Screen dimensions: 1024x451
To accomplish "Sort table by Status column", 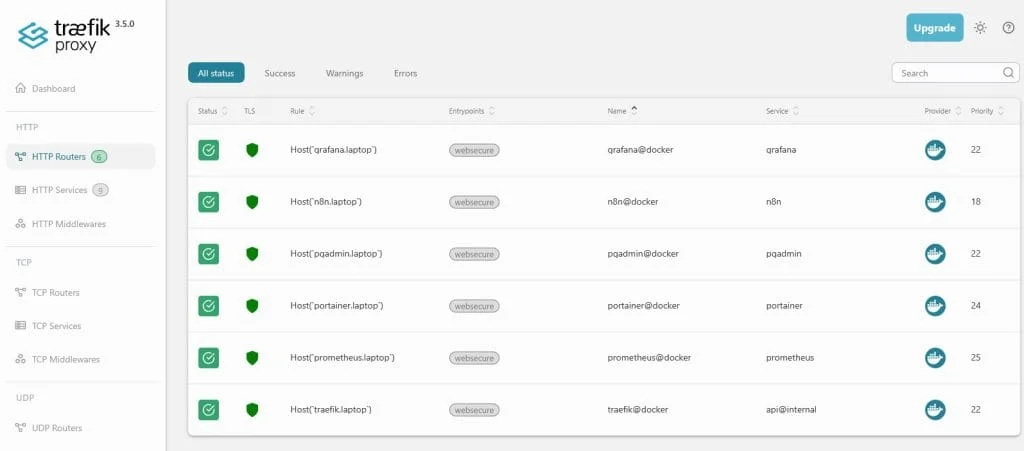I will point(212,111).
